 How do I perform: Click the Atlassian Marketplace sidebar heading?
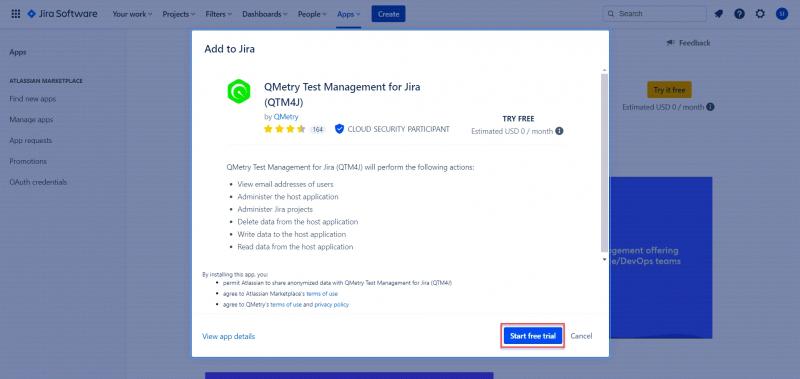(46, 81)
